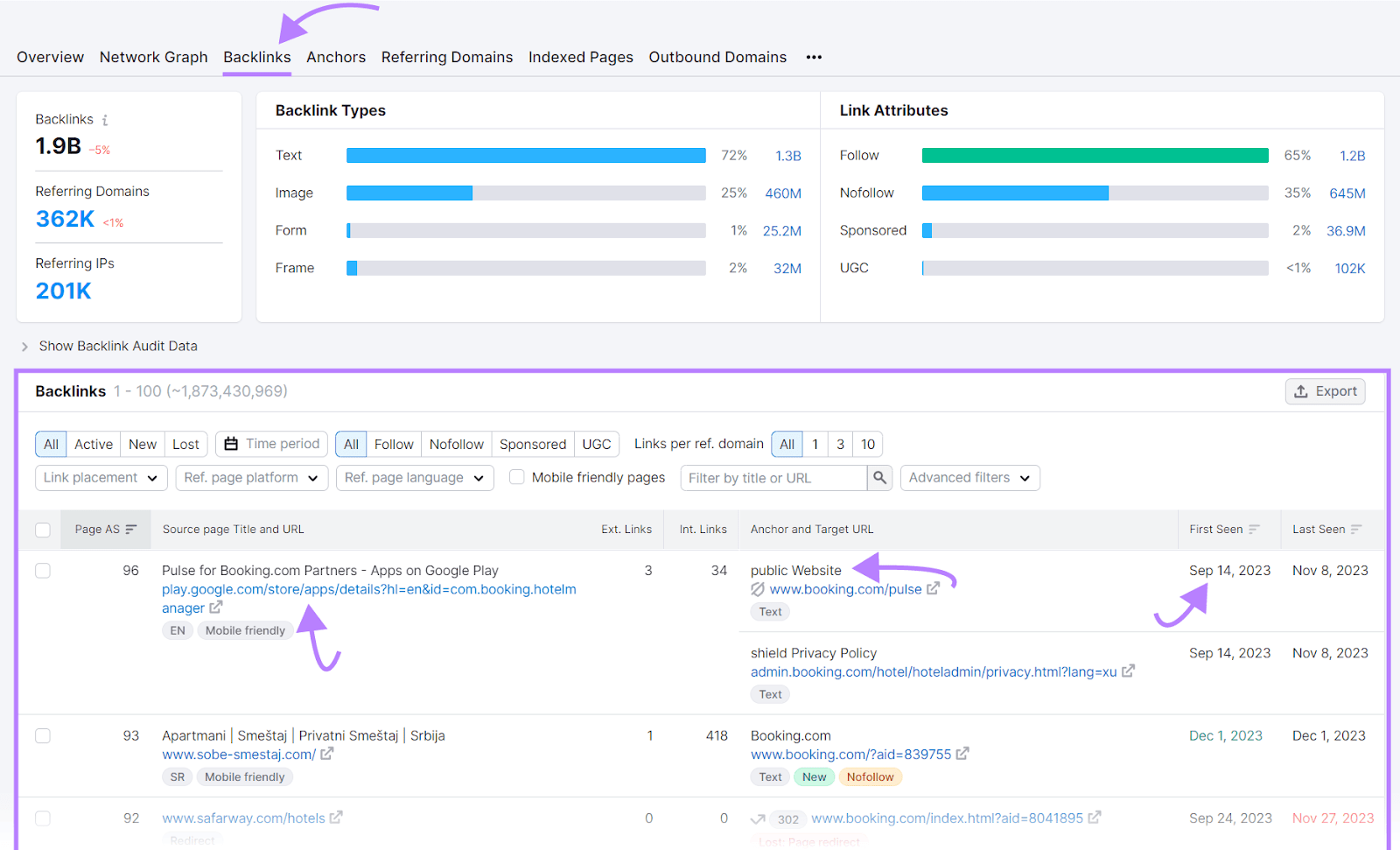
Task: Click the Export upload icon
Action: [x=1301, y=391]
